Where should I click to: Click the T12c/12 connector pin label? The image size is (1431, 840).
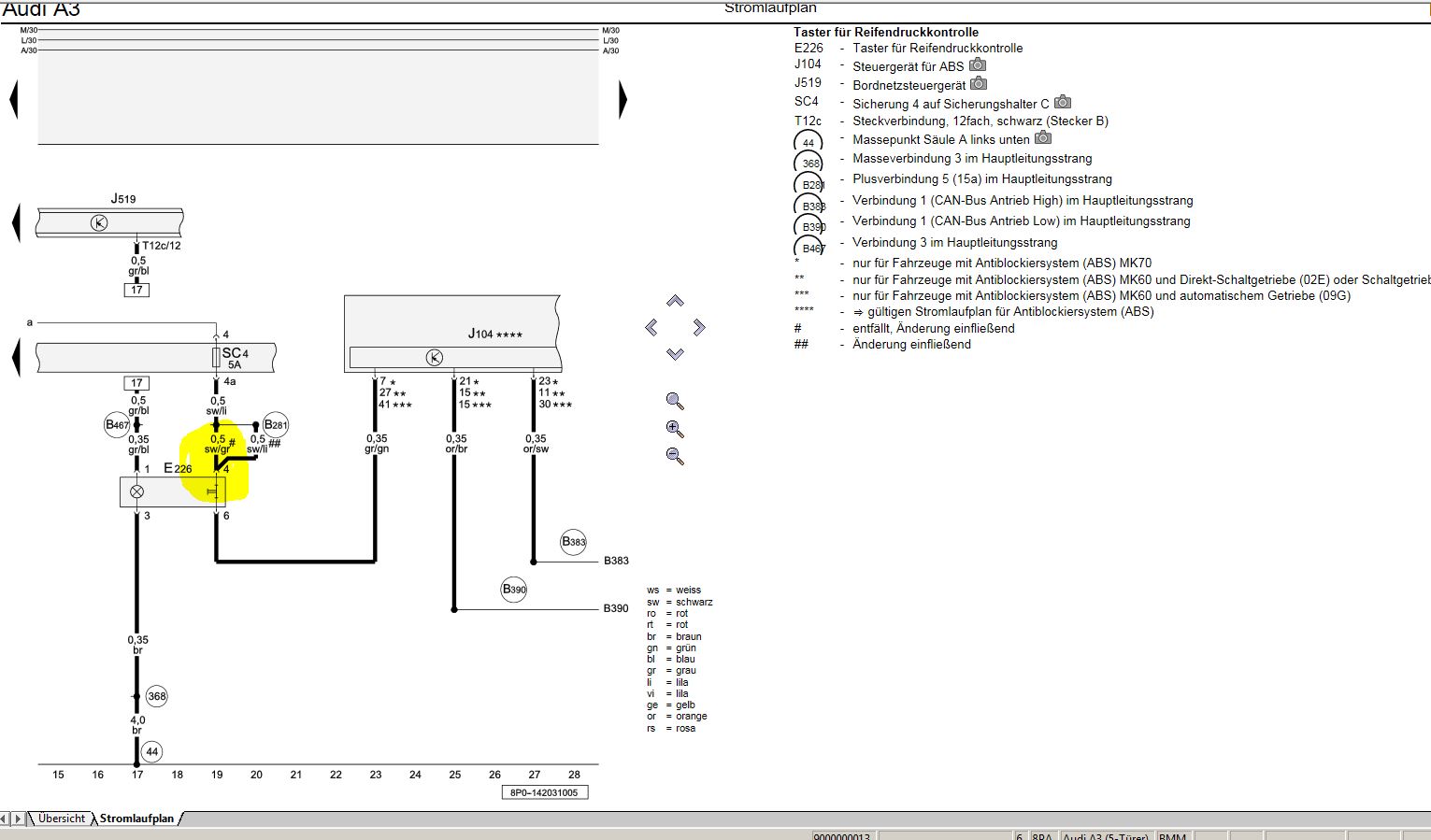(x=162, y=246)
